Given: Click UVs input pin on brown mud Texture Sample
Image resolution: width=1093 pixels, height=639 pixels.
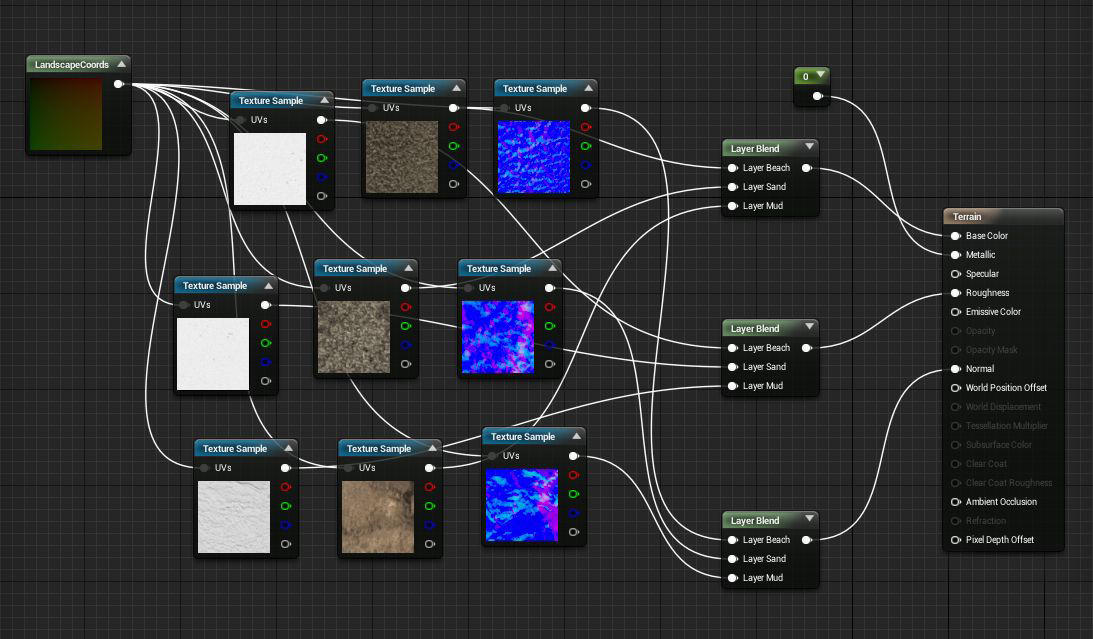Looking at the screenshot, I should [349, 468].
